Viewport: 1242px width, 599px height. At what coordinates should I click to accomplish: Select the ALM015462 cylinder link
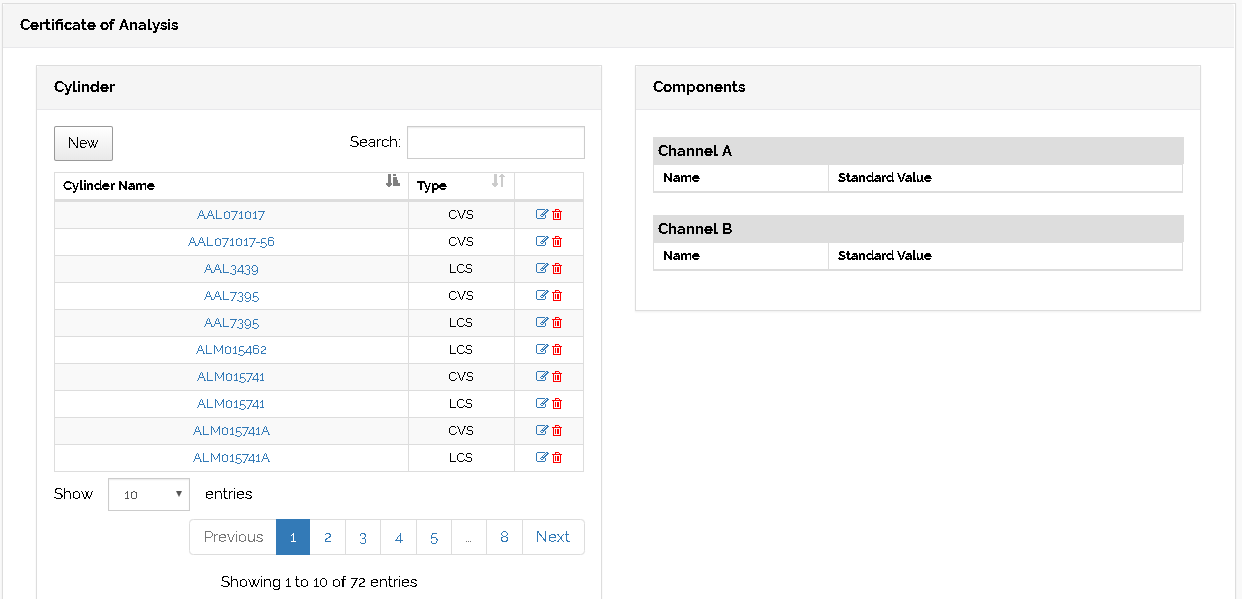(231, 350)
